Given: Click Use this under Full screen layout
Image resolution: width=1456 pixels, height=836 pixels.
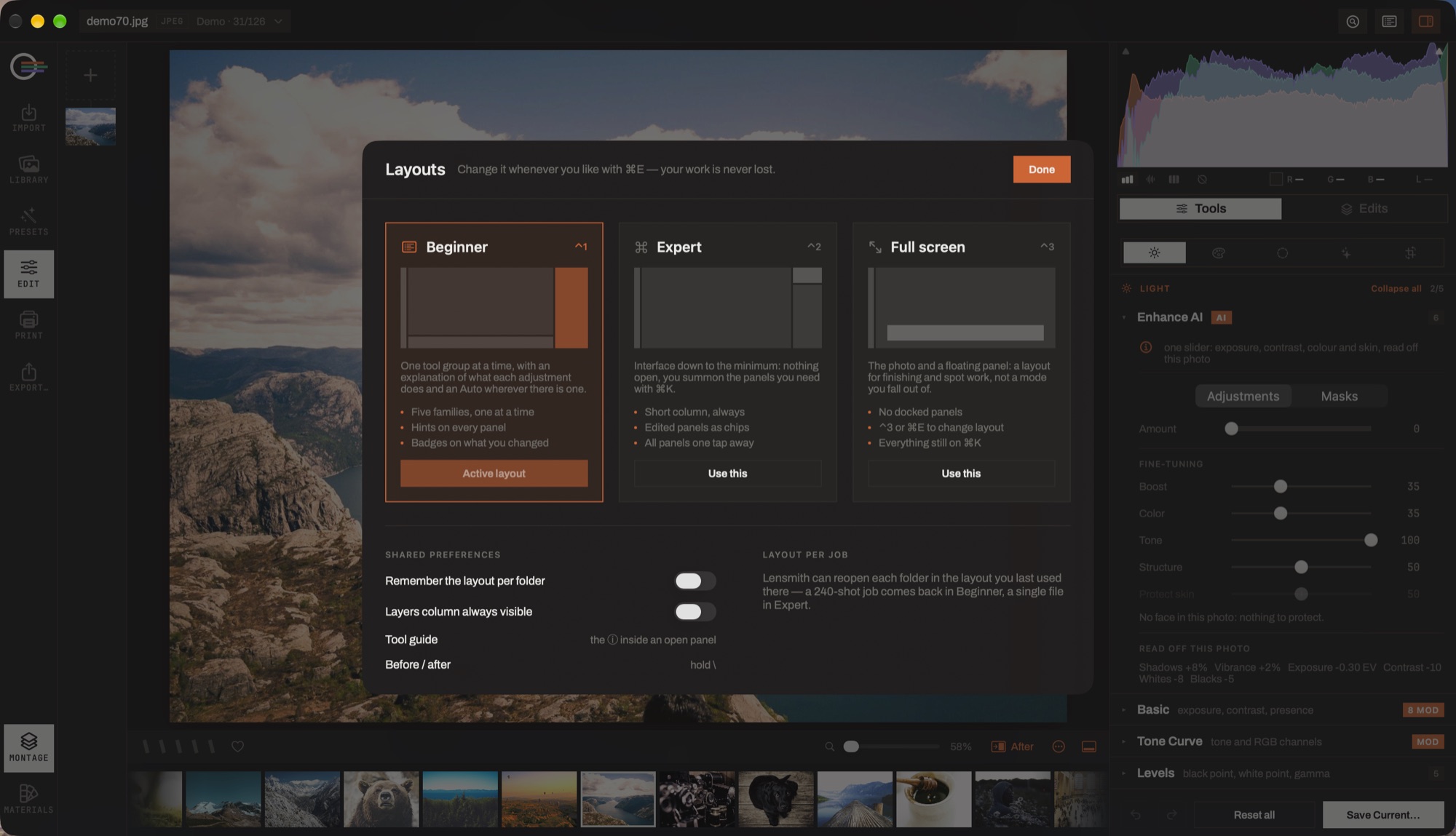Looking at the screenshot, I should click(x=961, y=473).
